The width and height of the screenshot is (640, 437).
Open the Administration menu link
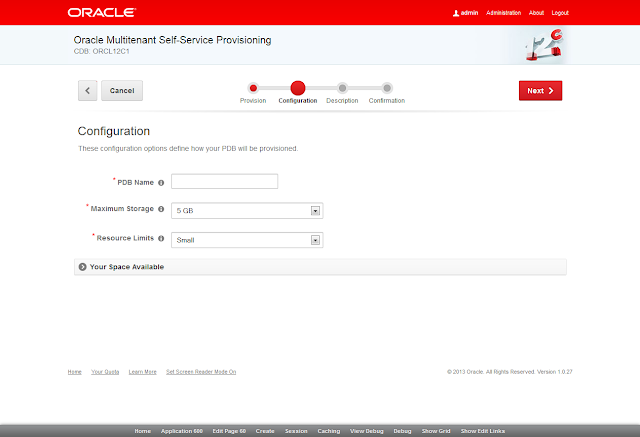click(503, 13)
